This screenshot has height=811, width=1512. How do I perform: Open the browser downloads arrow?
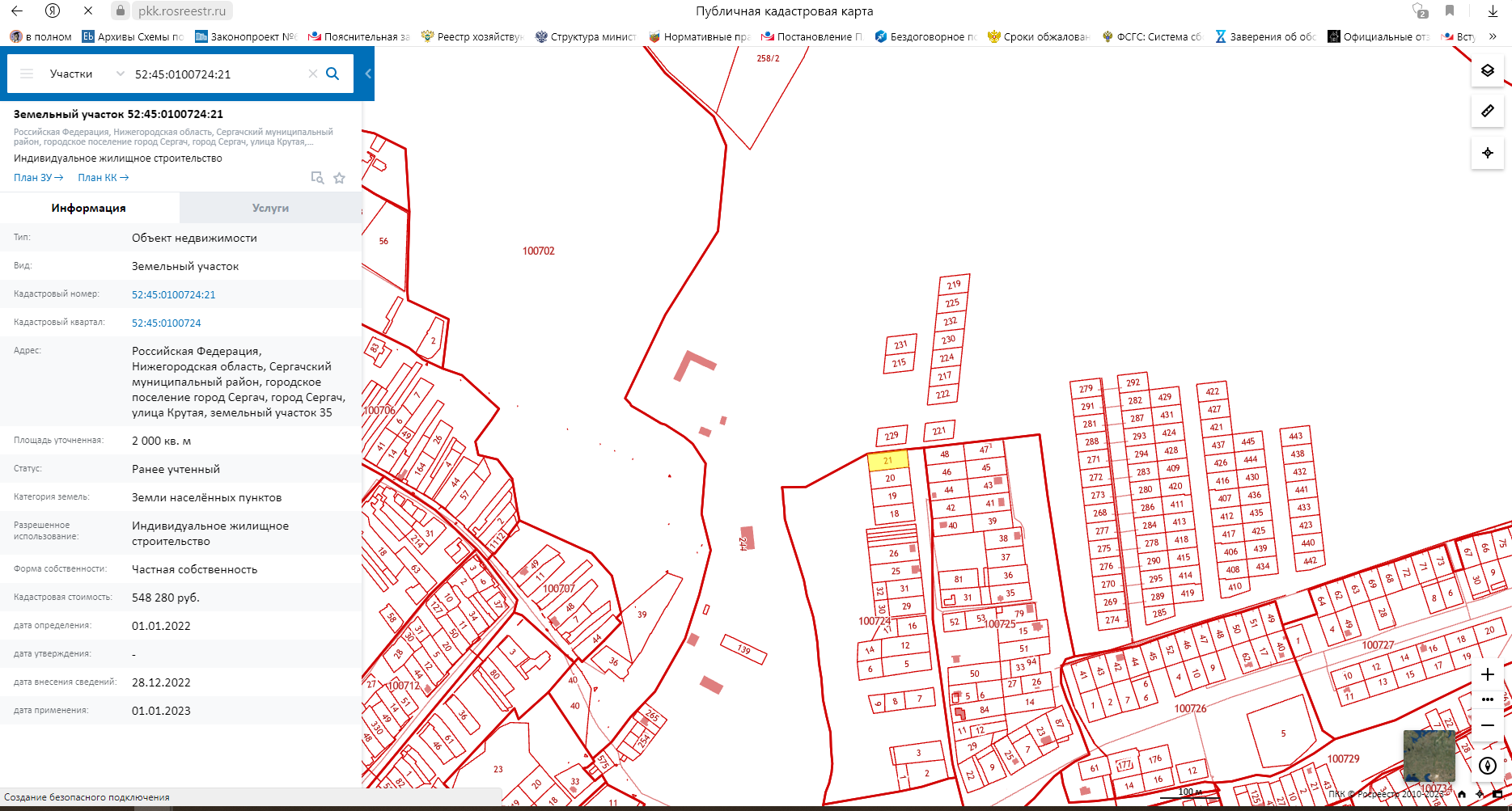coord(1493,11)
